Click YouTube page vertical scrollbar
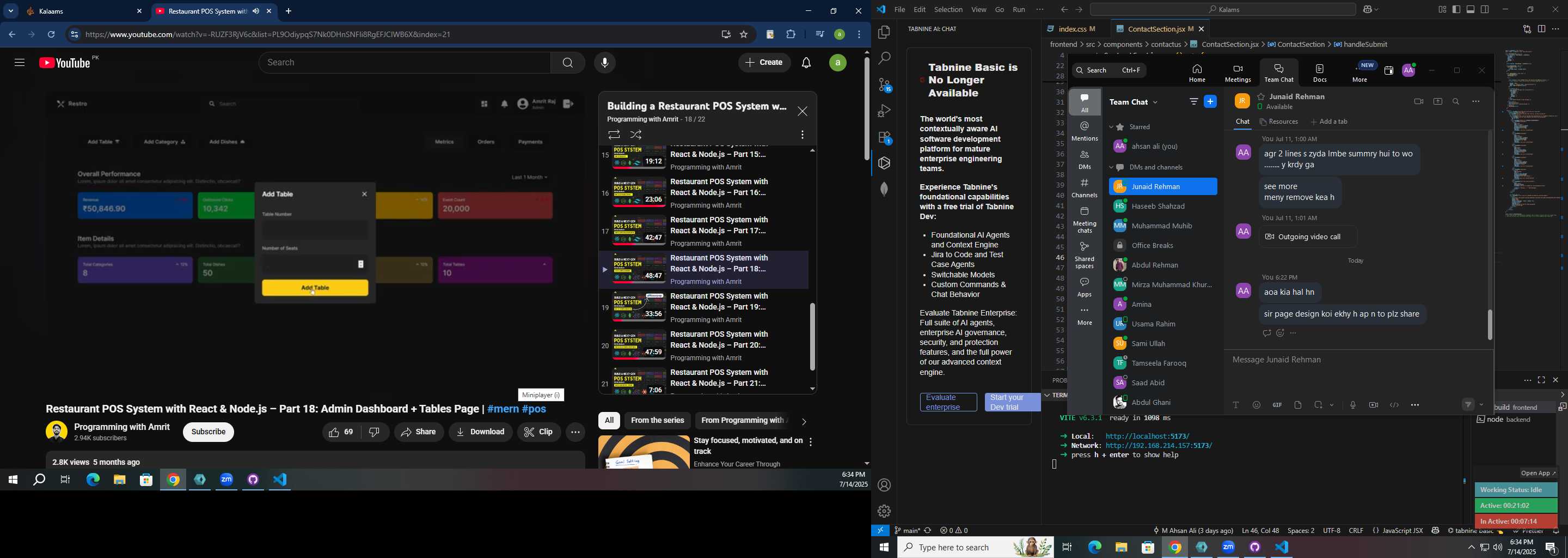This screenshot has width=1568, height=558. tap(866, 110)
